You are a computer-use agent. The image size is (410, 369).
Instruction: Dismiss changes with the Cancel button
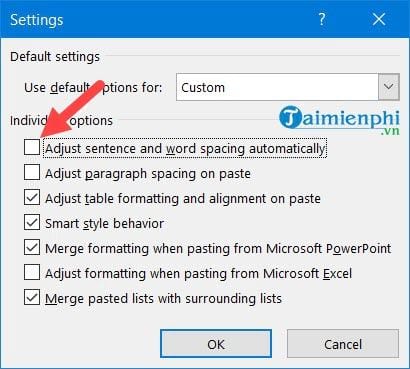pyautogui.click(x=343, y=344)
